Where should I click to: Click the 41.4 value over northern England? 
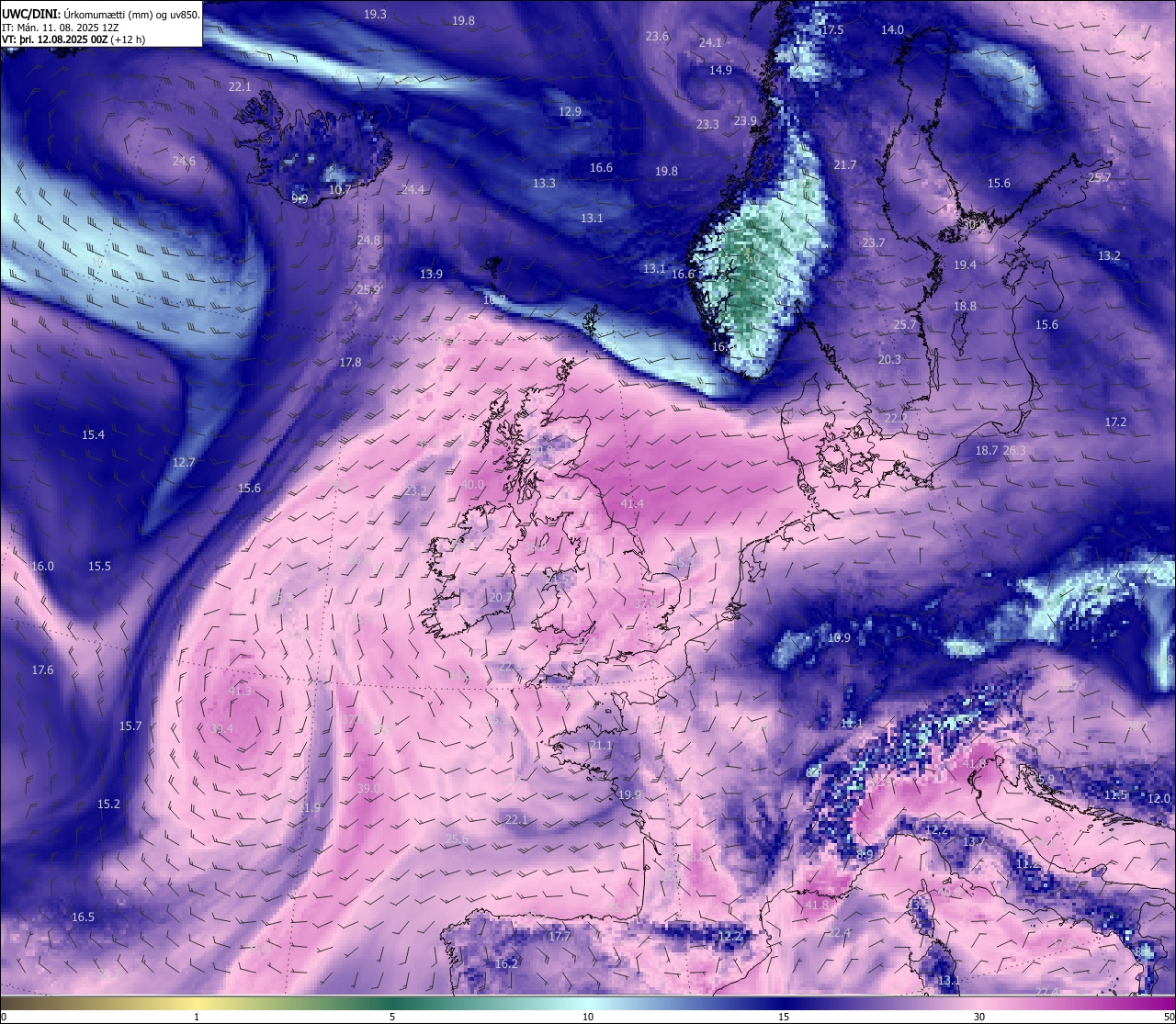tap(632, 503)
